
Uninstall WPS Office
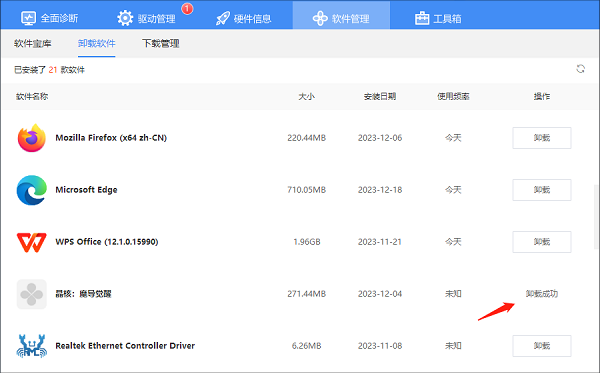(x=542, y=242)
